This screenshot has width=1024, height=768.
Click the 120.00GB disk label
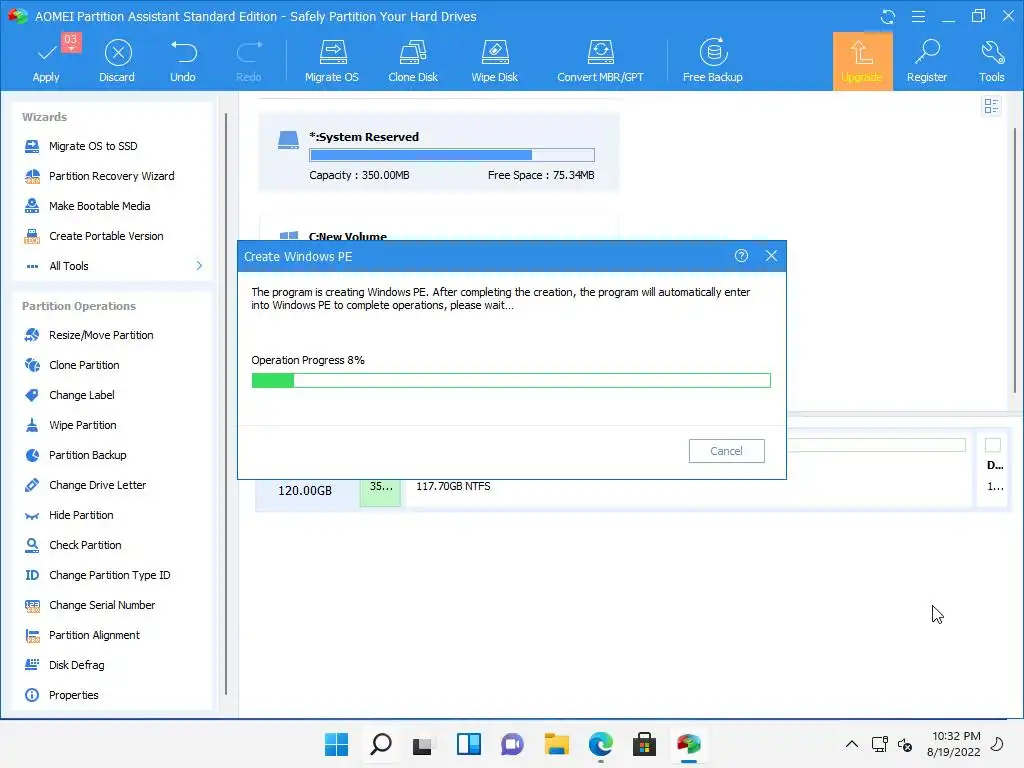[305, 491]
